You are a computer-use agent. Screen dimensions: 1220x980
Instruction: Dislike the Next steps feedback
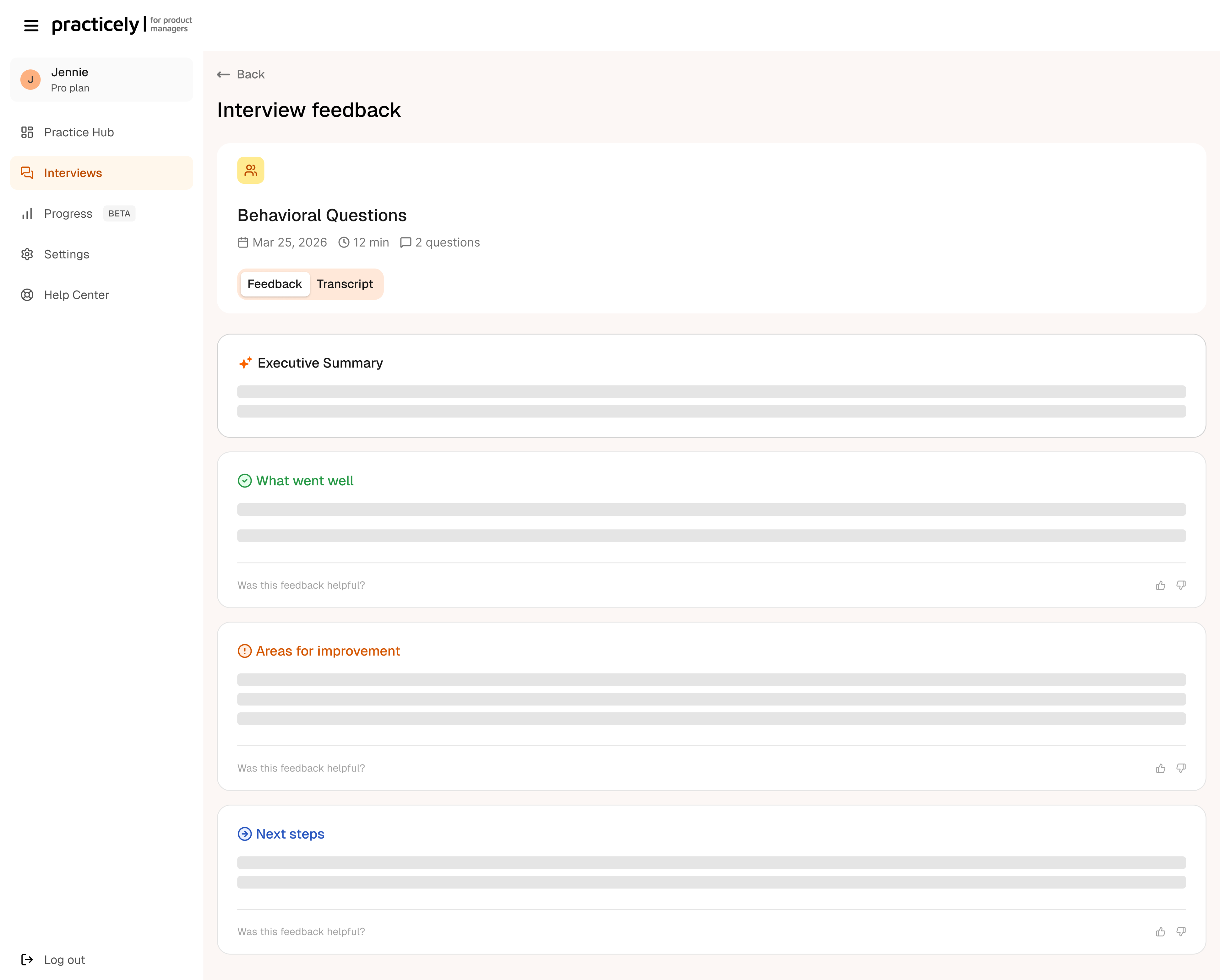(1181, 931)
